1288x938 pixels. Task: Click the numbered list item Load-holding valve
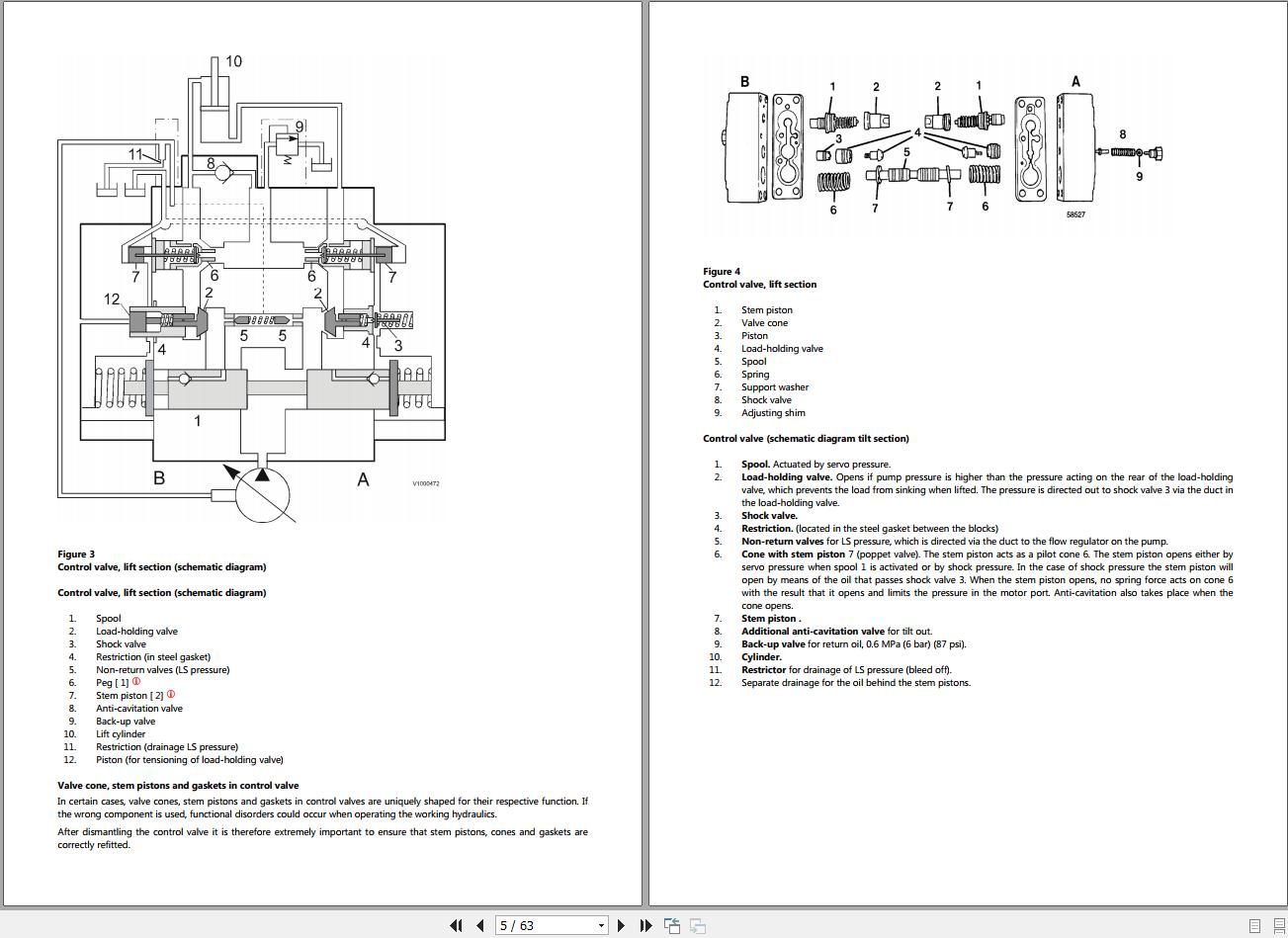pyautogui.click(x=137, y=631)
